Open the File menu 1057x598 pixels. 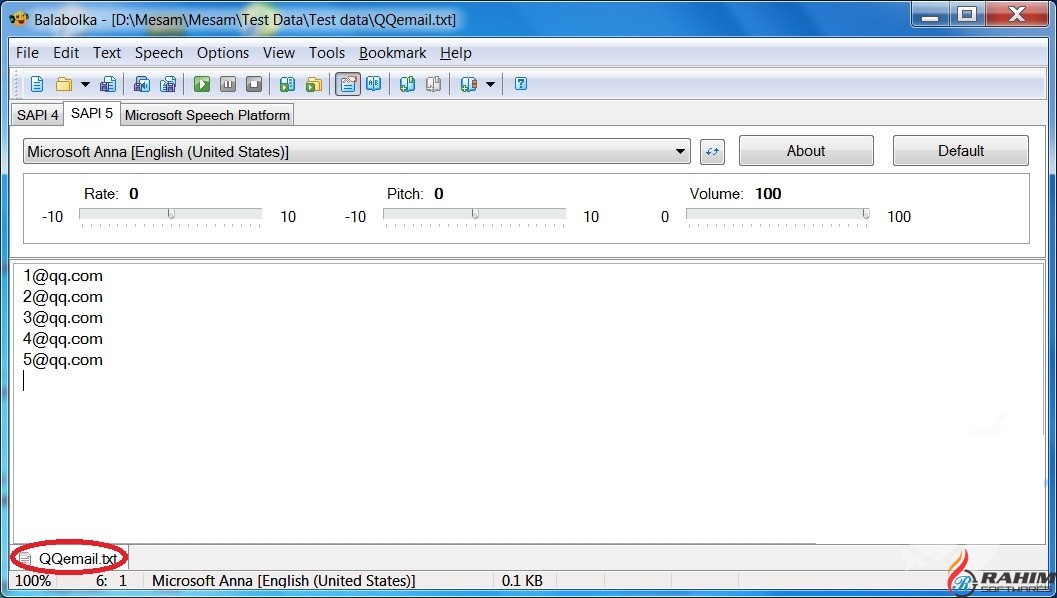(x=27, y=53)
